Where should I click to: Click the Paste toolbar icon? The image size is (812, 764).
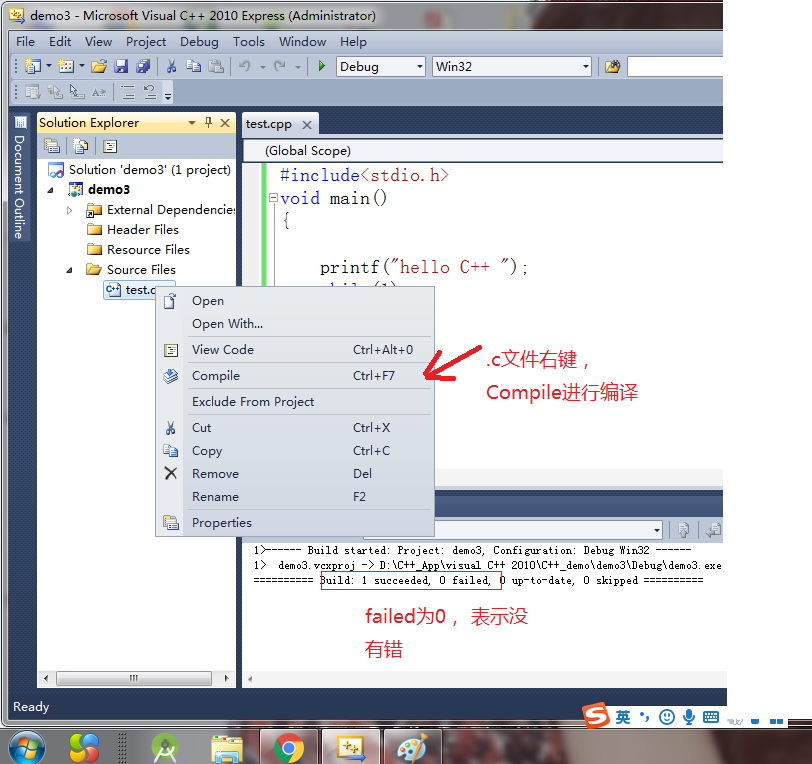[x=216, y=66]
